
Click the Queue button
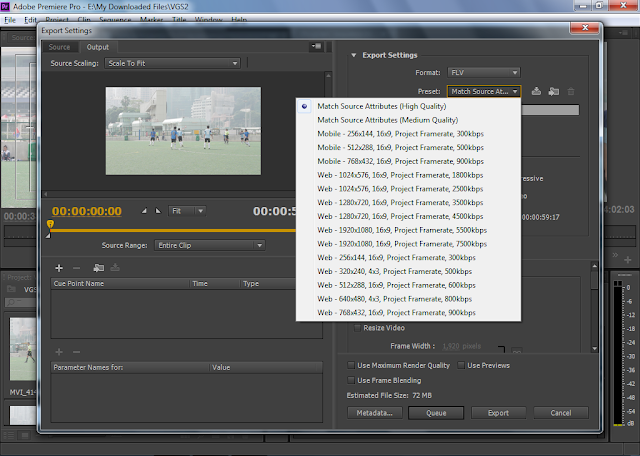pos(436,413)
